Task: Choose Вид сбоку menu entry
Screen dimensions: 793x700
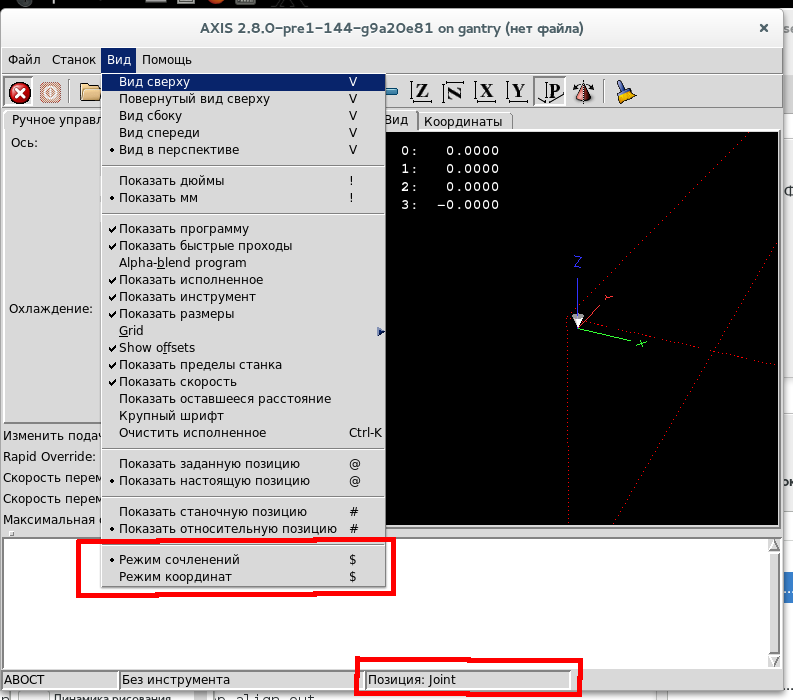Action: pos(243,116)
